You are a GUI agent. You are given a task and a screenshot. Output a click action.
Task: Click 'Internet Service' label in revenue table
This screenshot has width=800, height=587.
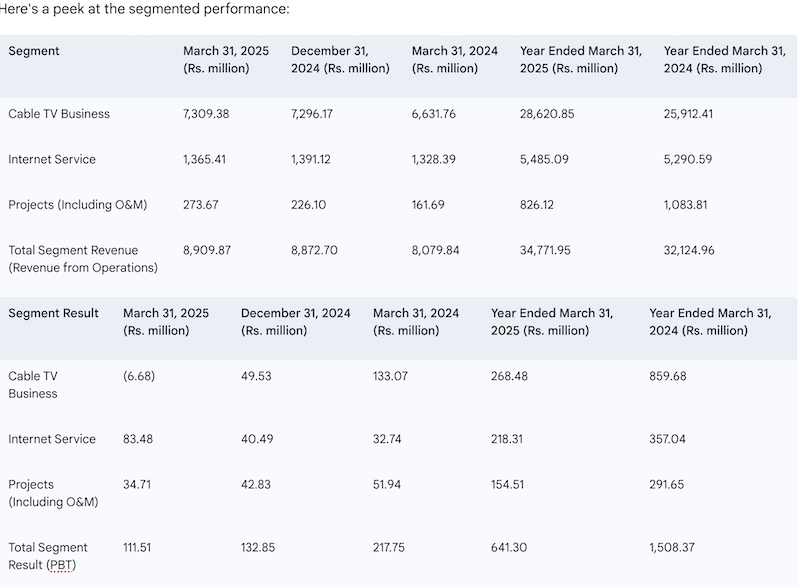[52, 159]
